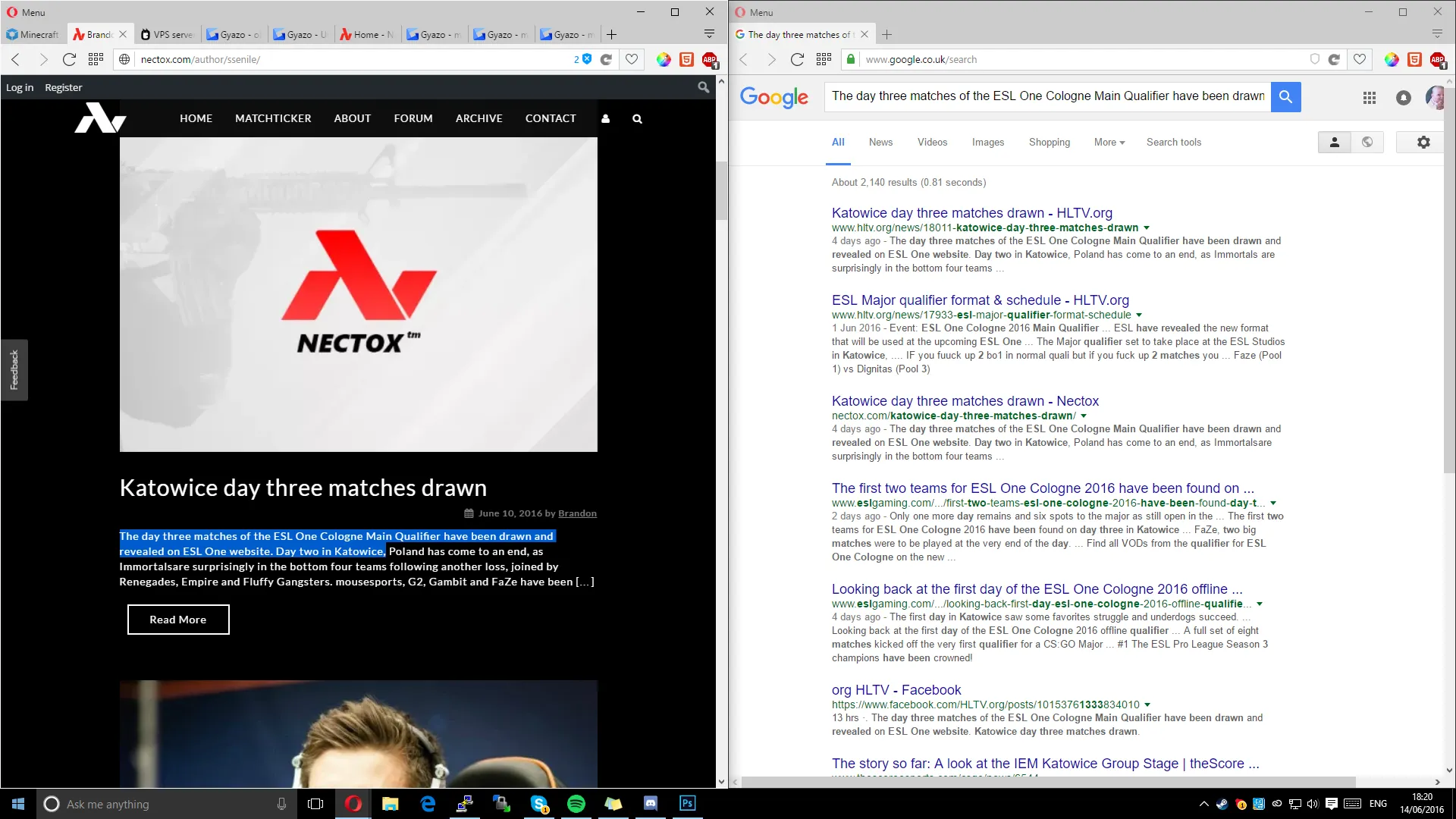Expand the More search categories dropdown
Screen dimensions: 1456x819
[1109, 142]
